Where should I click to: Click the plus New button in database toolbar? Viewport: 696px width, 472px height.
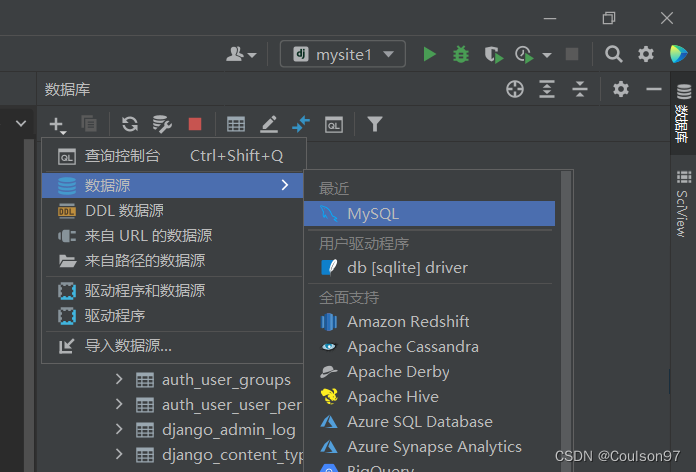tap(58, 124)
